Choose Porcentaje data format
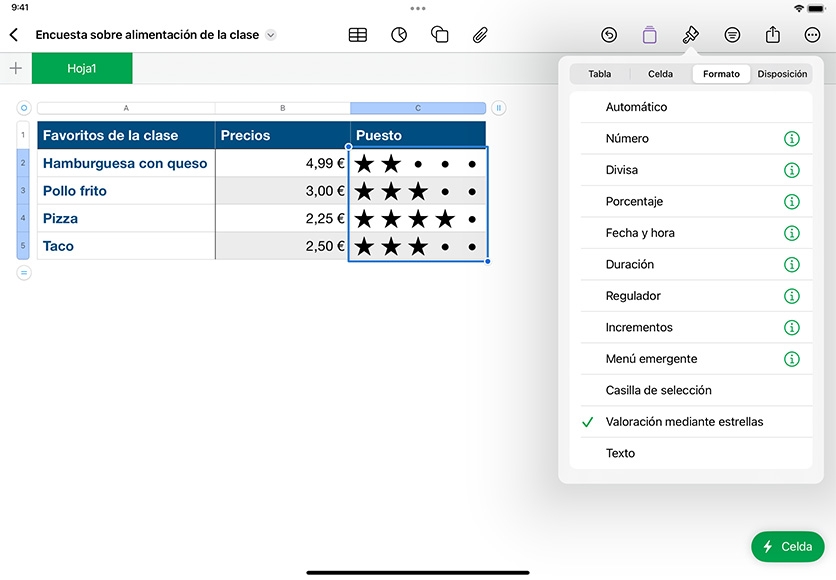This screenshot has width=836, height=580. (x=691, y=202)
